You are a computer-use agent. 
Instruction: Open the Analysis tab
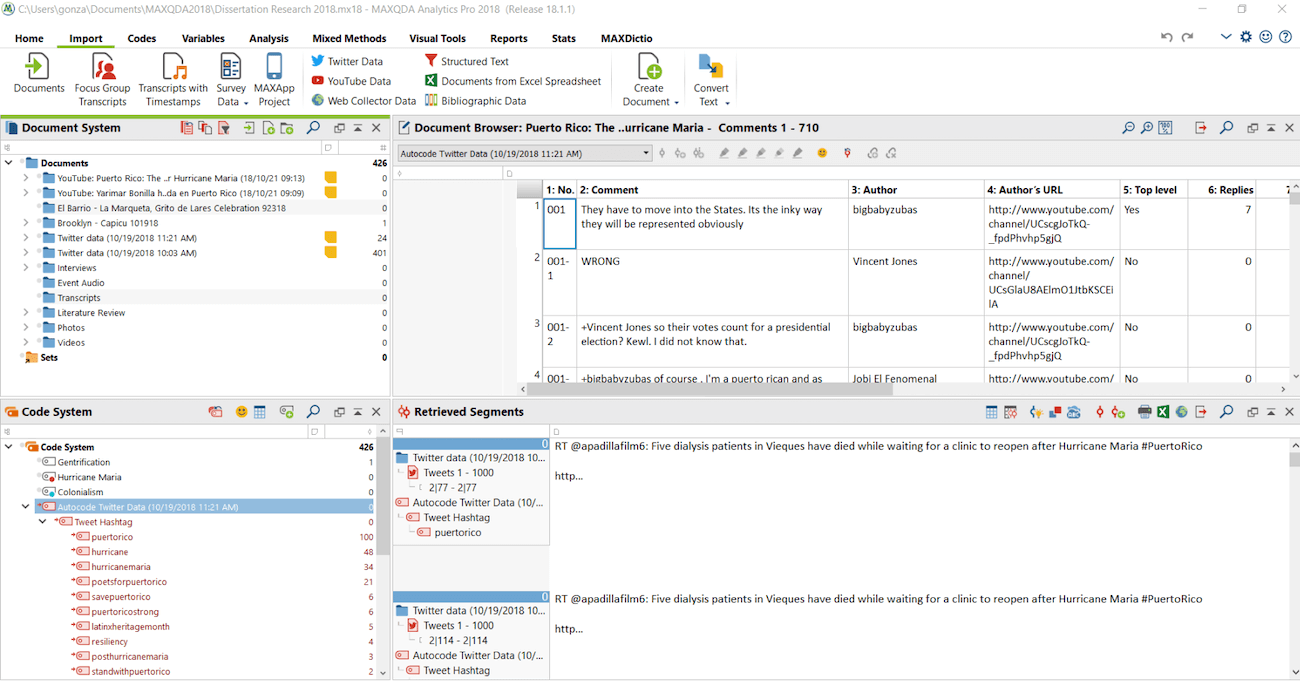[269, 38]
